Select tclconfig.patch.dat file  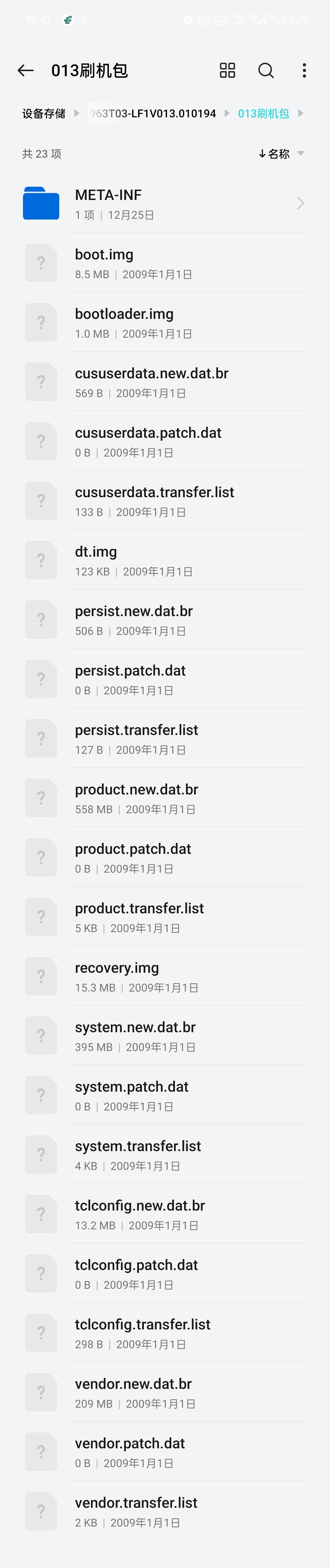[165, 1273]
